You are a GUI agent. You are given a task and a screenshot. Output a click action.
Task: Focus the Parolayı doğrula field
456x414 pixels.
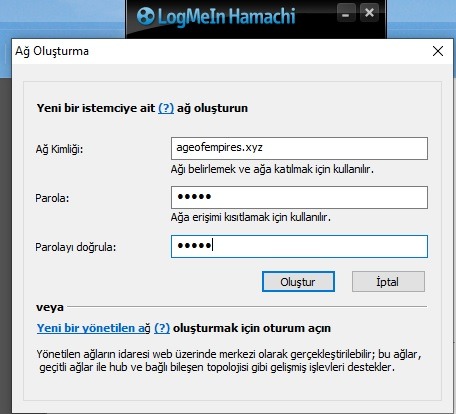click(299, 246)
